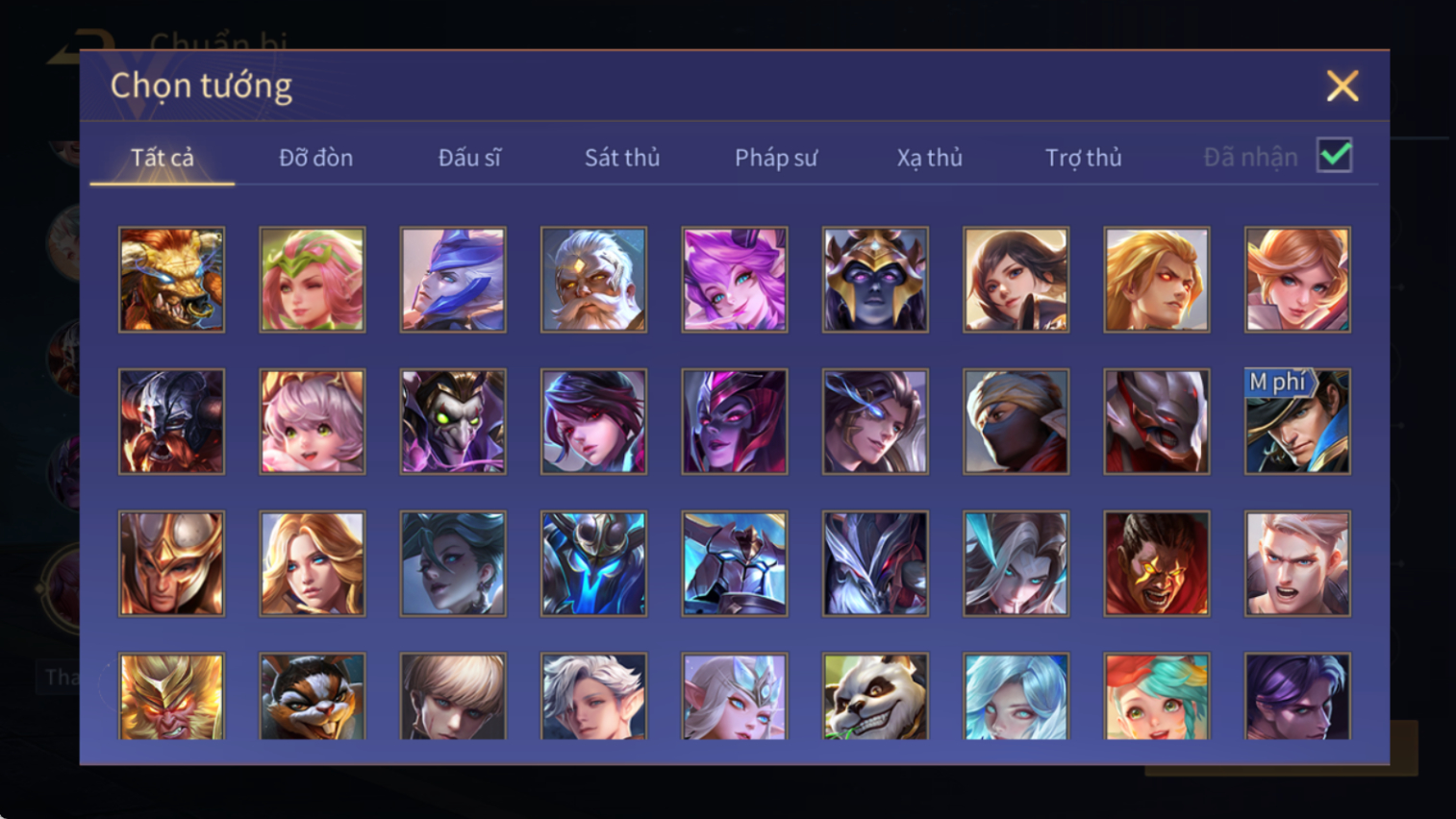Select the white-bearded old man hero
Image resolution: width=1456 pixels, height=819 pixels.
pyautogui.click(x=593, y=280)
